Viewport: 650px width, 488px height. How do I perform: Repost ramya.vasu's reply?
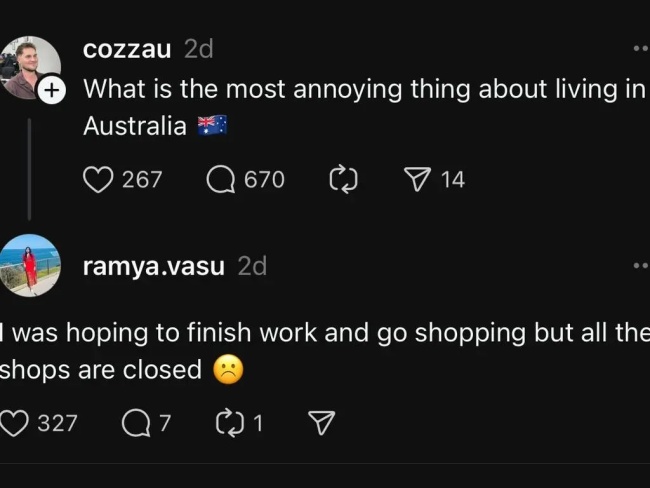230,423
